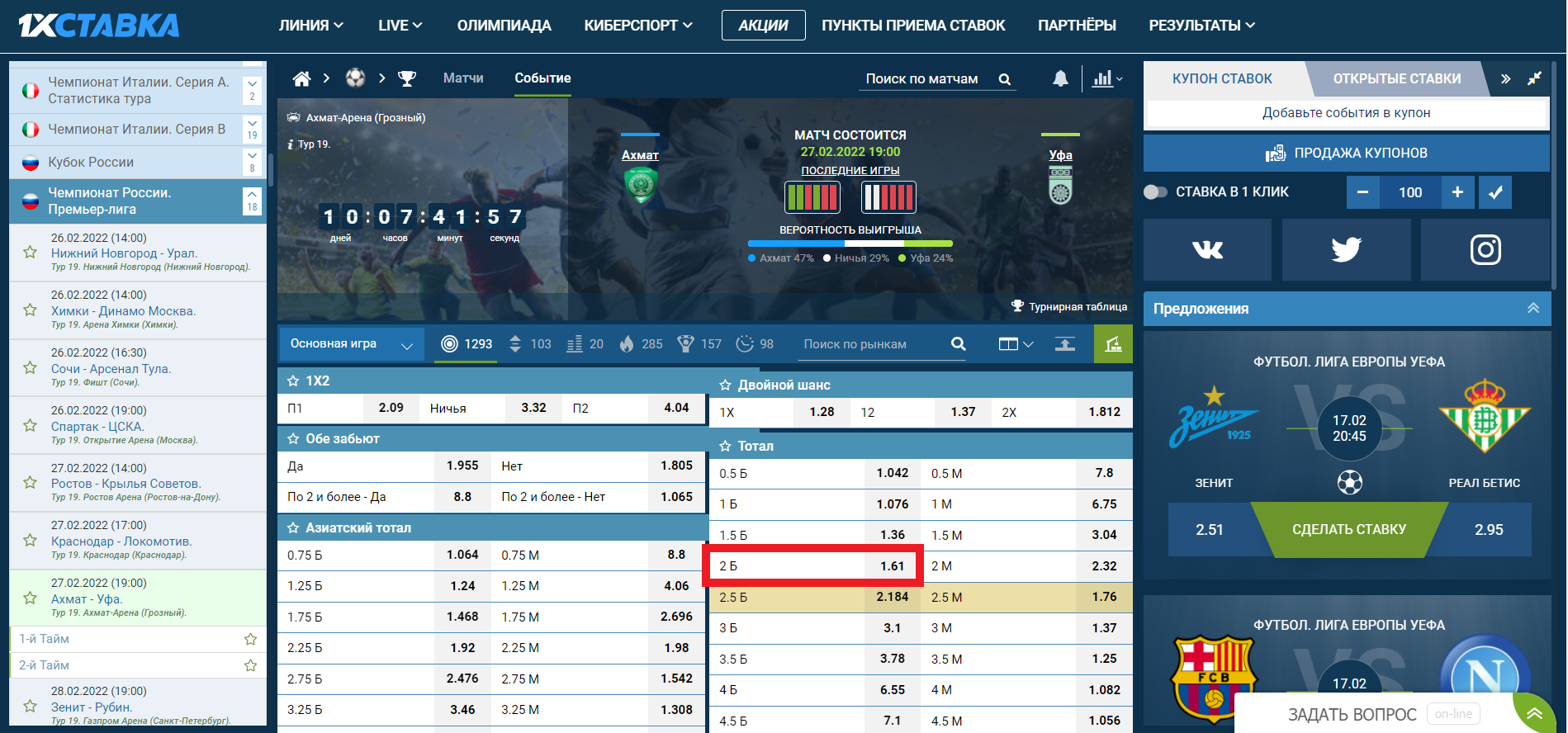
Task: Open the Twitter social page
Action: click(1346, 249)
